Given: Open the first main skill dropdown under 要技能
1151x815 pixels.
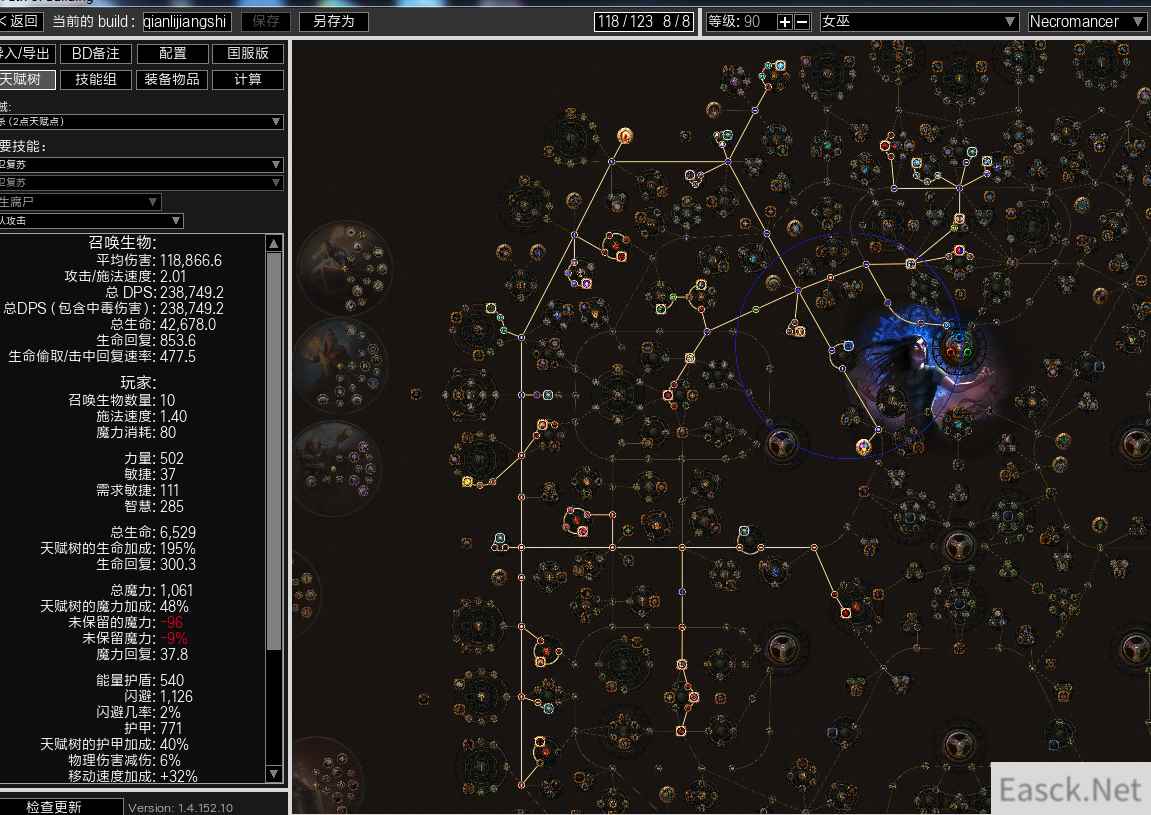Looking at the screenshot, I should (x=141, y=164).
